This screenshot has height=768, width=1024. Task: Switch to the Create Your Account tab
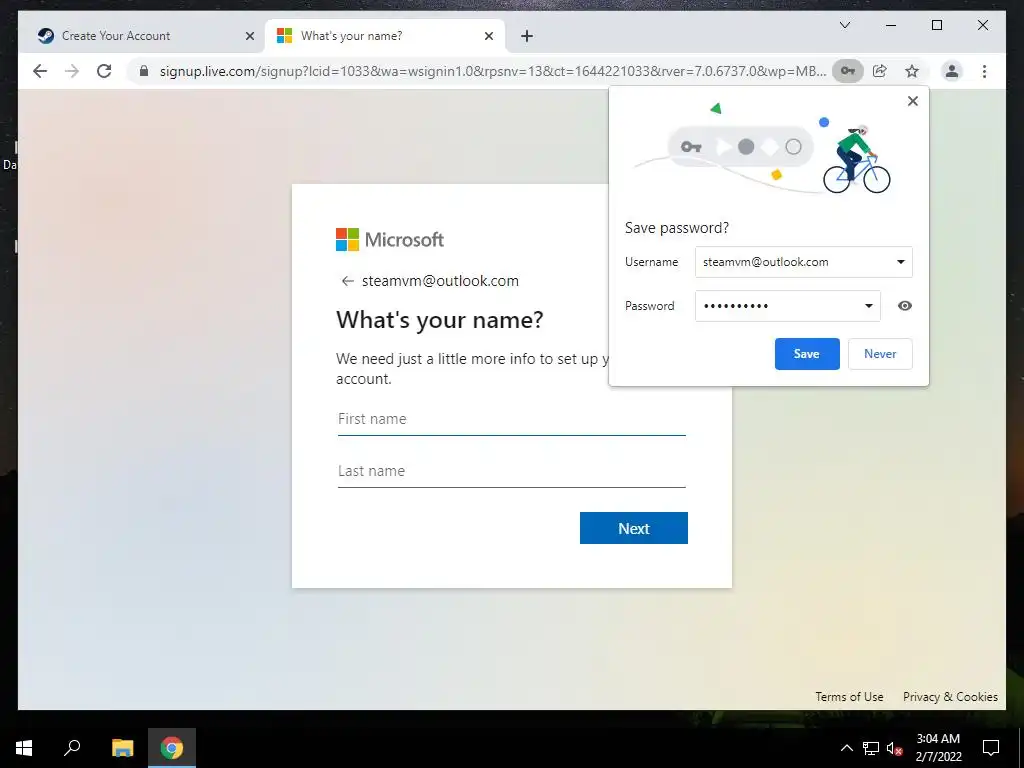(142, 36)
